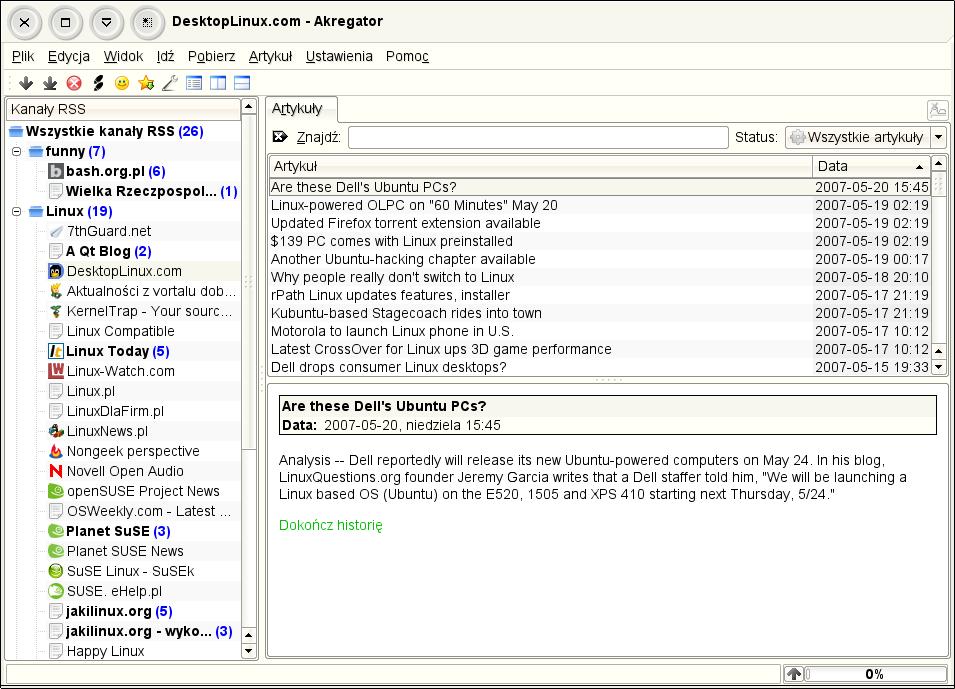Select KernelTrap feed icon
This screenshot has height=689, width=955.
point(56,311)
